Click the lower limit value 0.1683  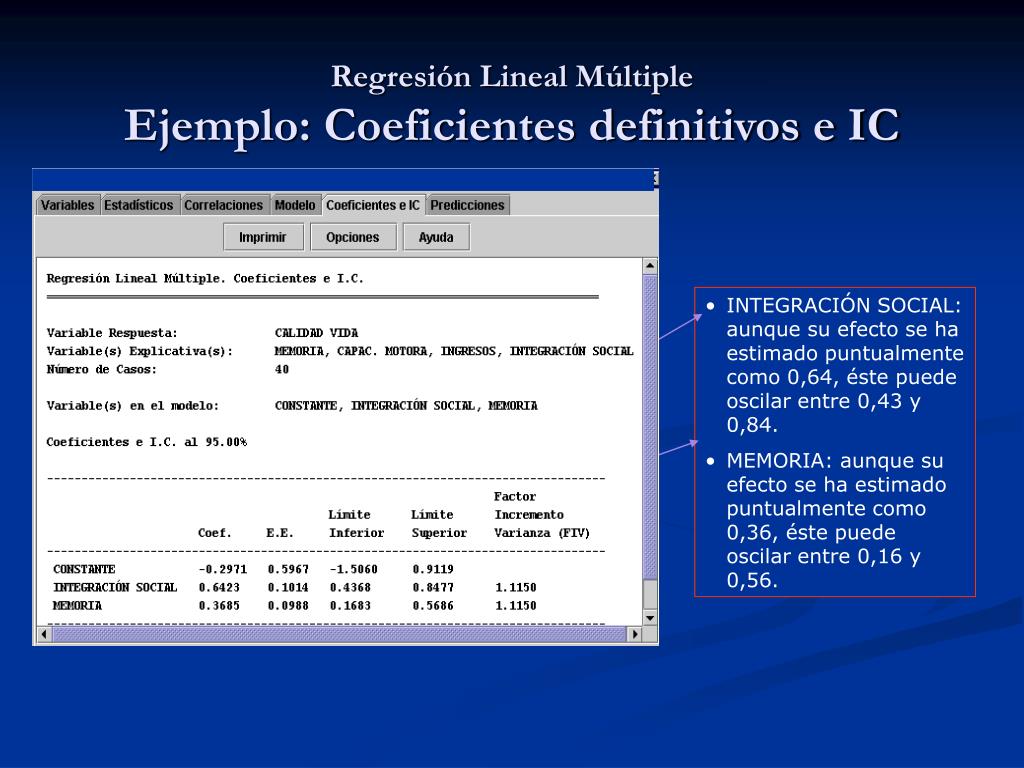pos(350,606)
